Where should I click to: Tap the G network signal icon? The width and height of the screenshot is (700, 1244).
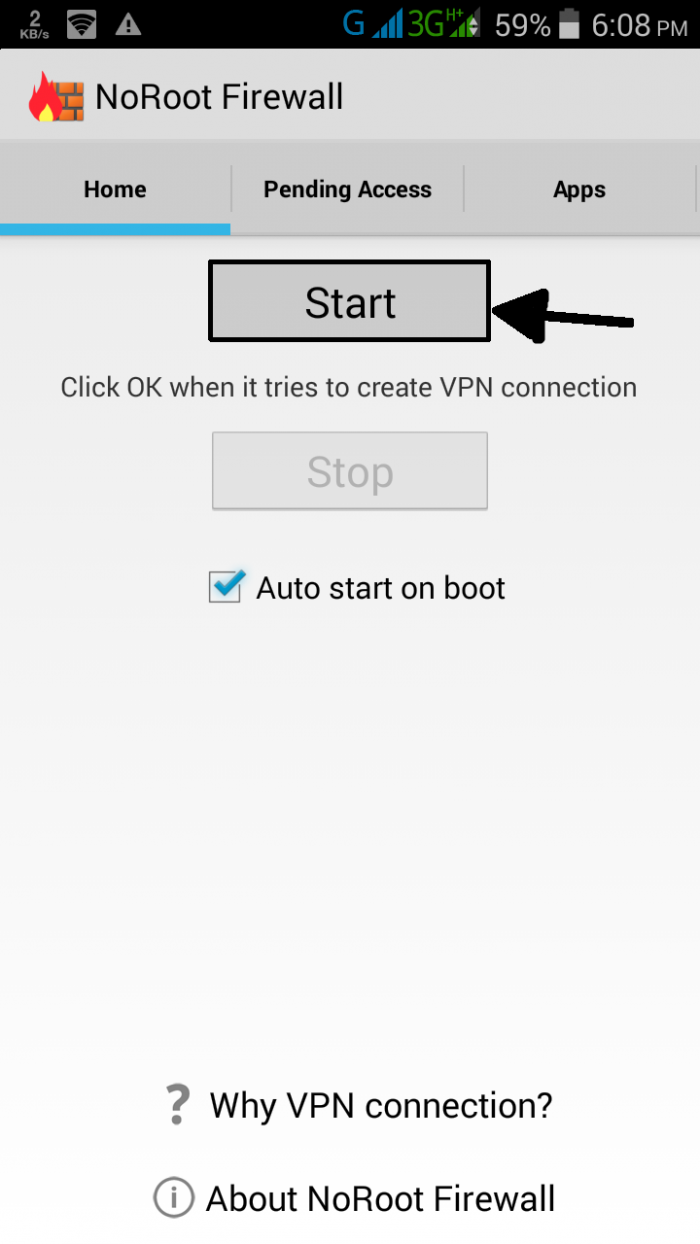[x=372, y=23]
